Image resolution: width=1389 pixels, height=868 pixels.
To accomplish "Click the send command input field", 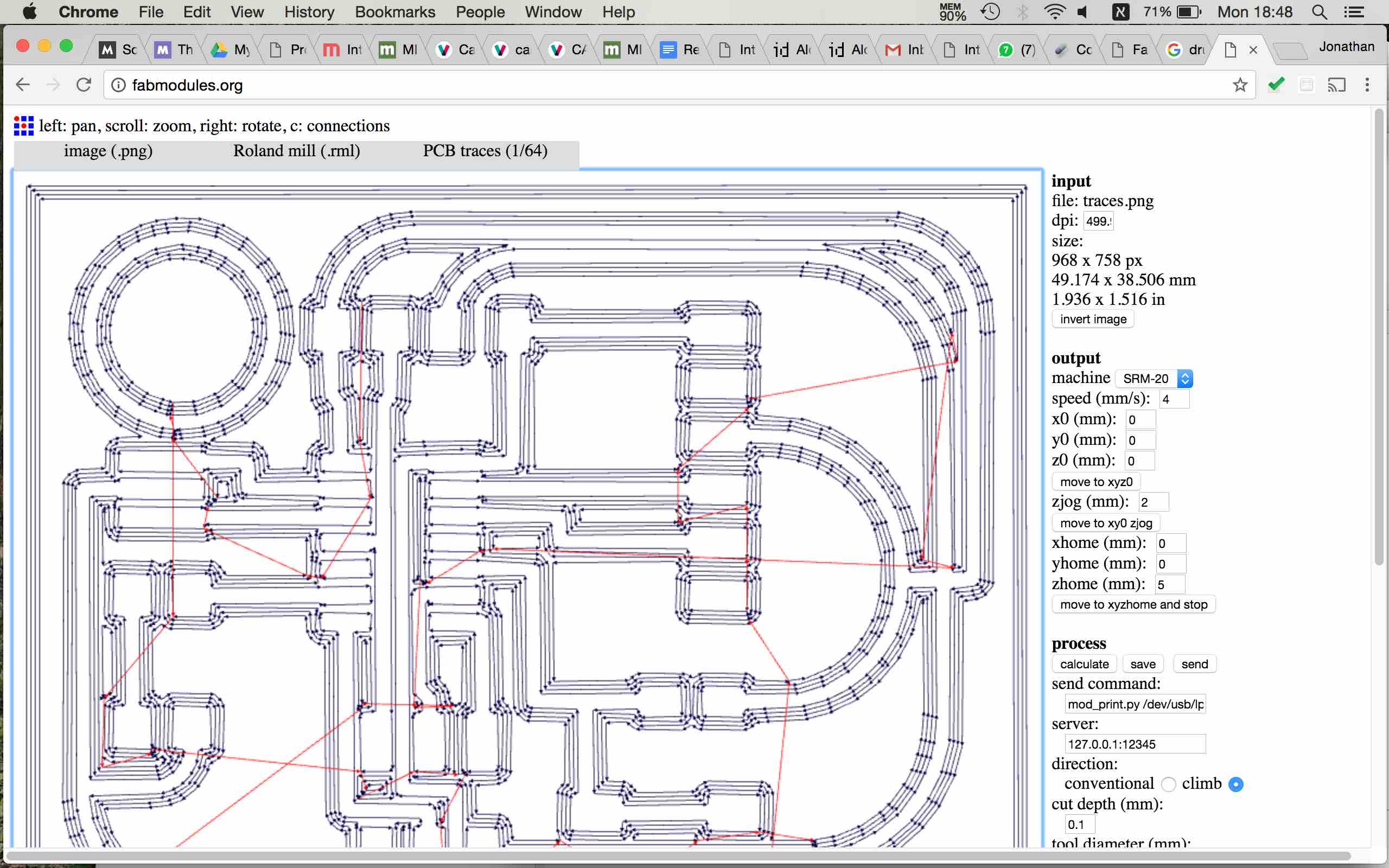I will 1135,704.
